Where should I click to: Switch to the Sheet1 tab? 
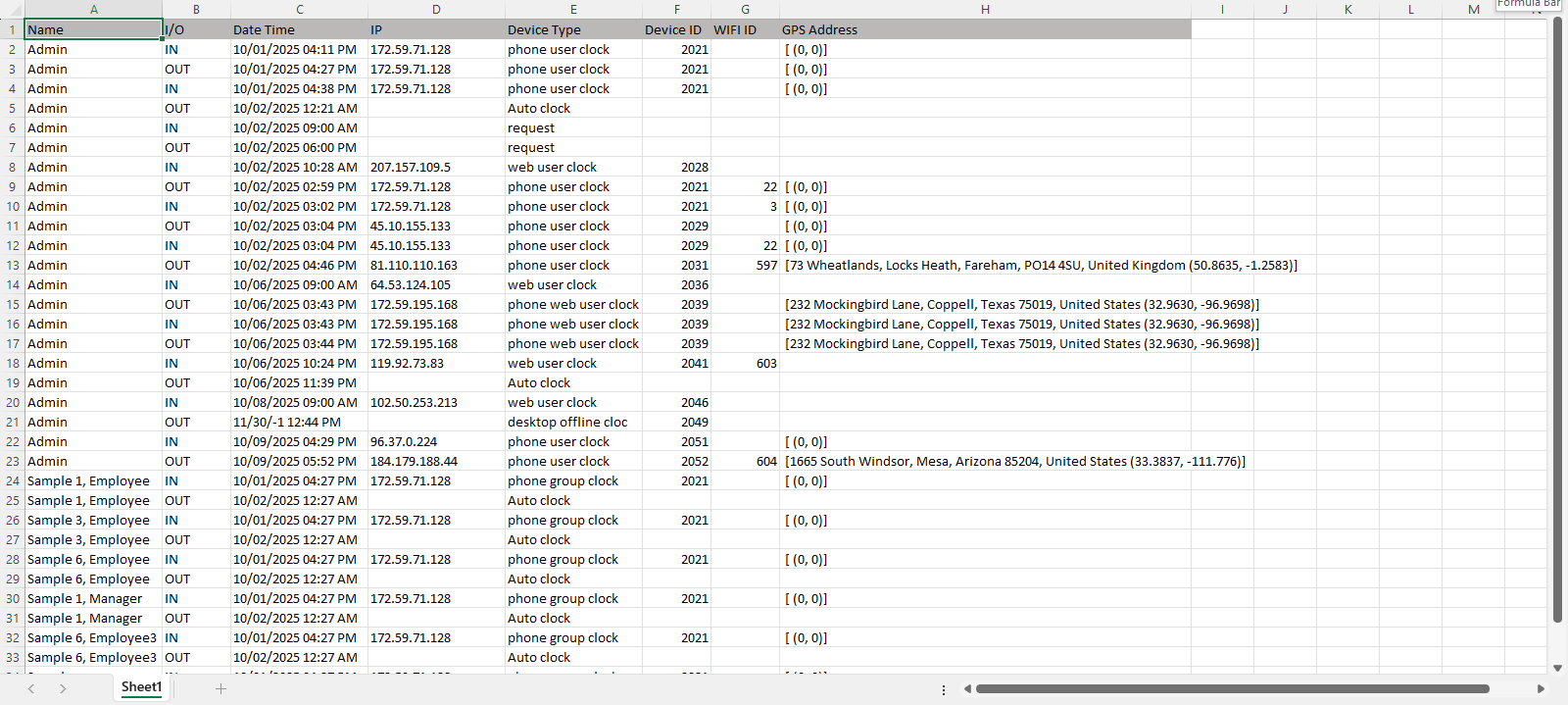click(x=141, y=687)
